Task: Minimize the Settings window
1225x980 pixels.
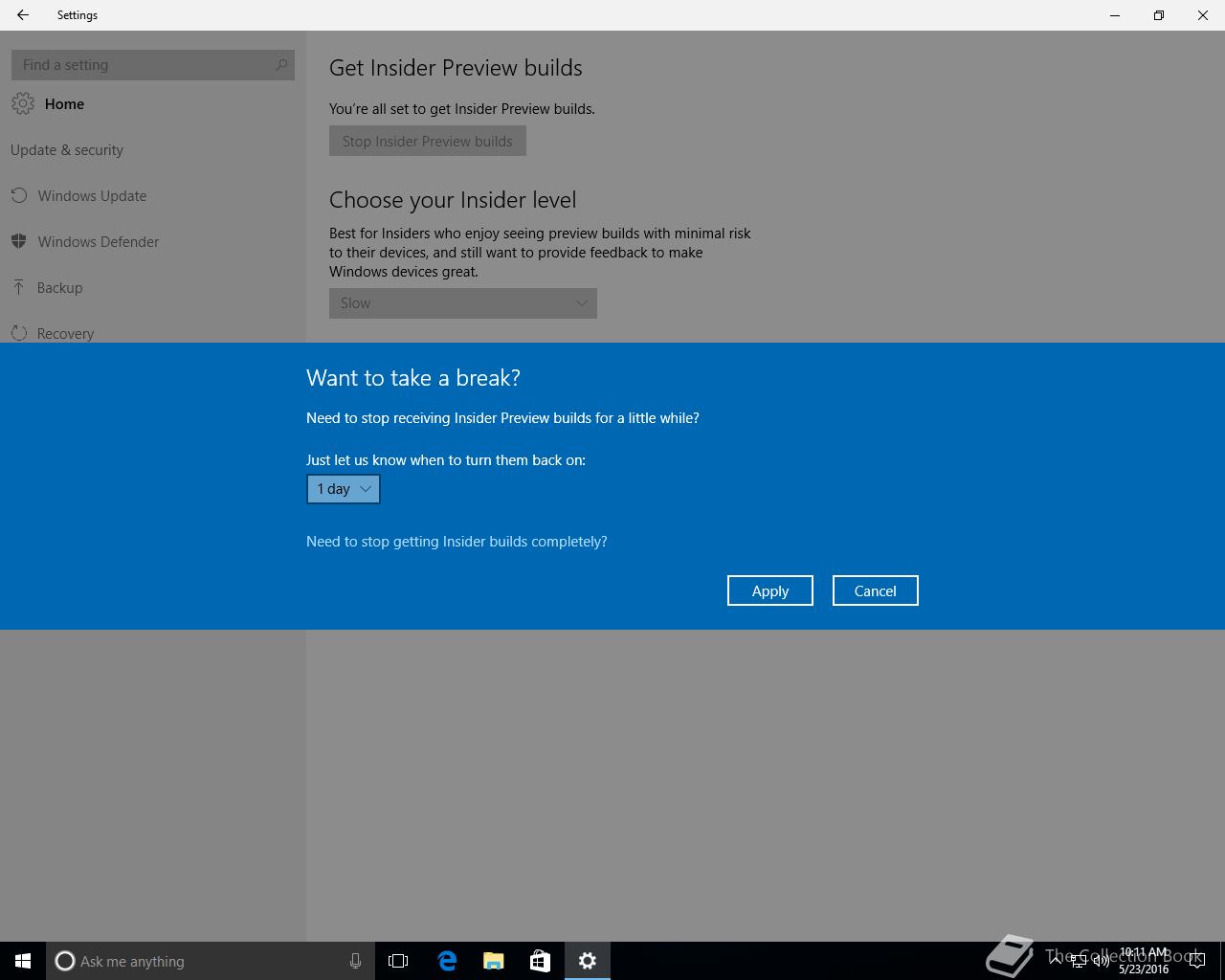Action: 1115,15
